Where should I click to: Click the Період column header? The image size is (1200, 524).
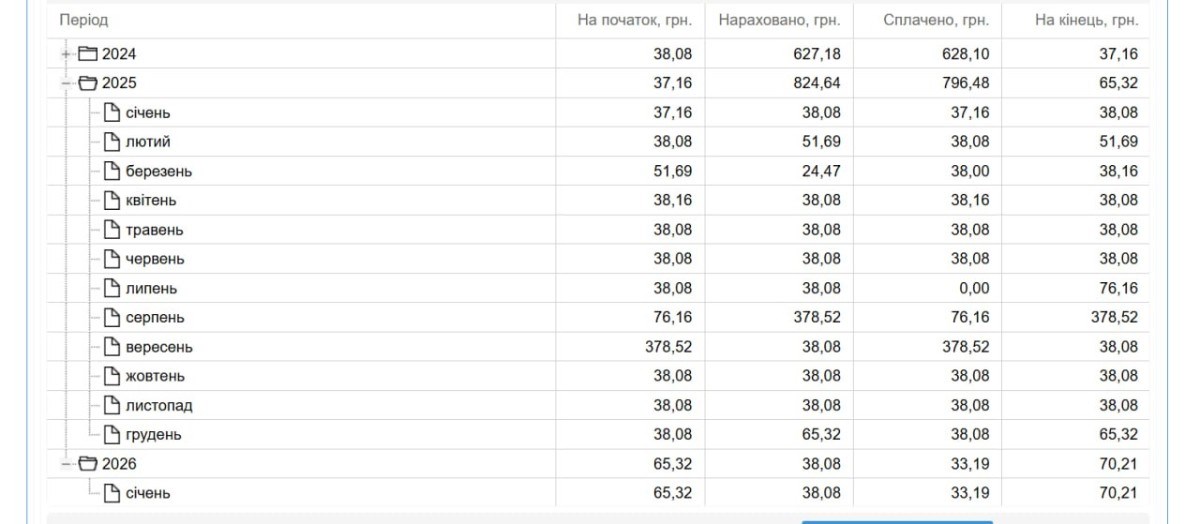tap(84, 20)
